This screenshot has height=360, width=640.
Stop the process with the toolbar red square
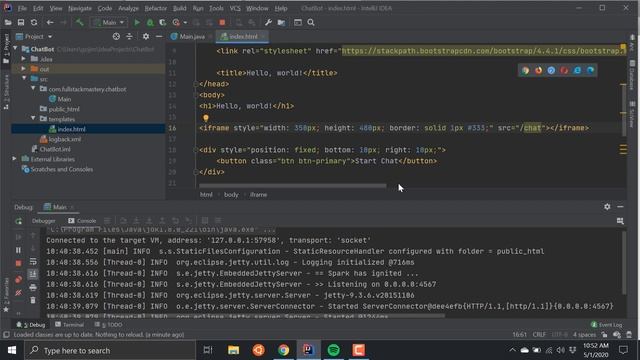pos(222,22)
